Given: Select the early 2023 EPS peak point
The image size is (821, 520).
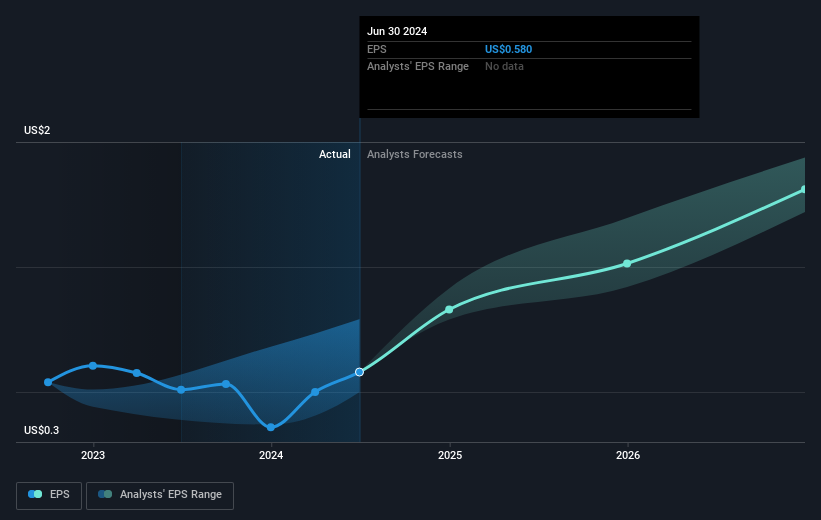Looking at the screenshot, I should [93, 366].
